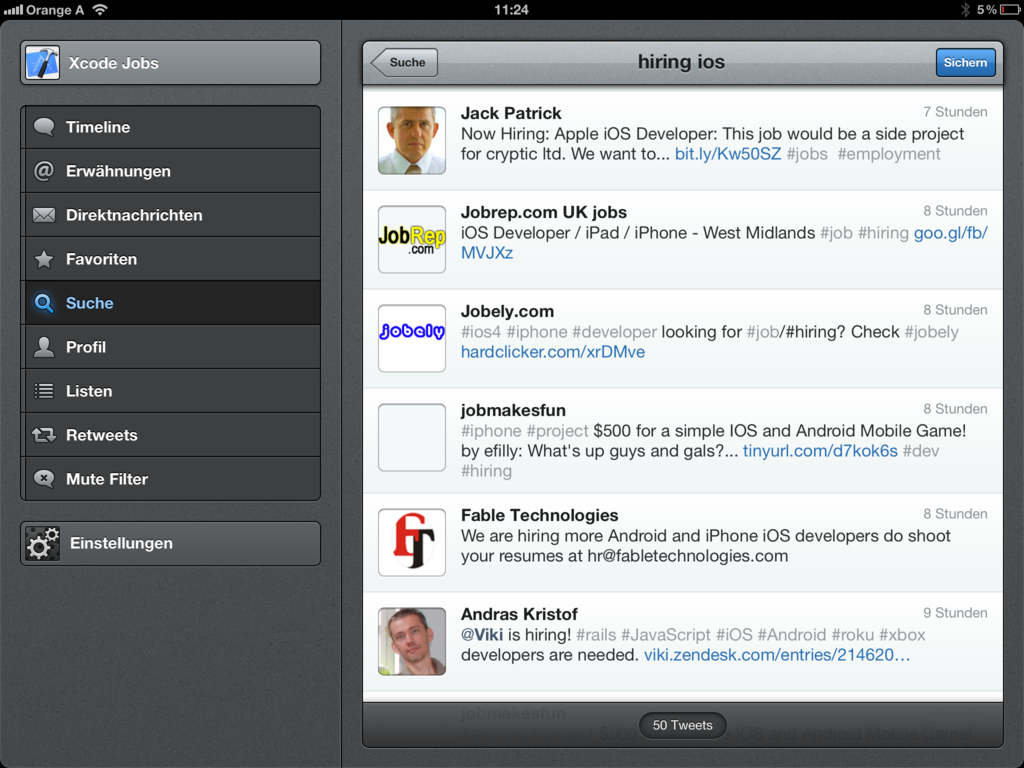1024x768 pixels.
Task: Tap the #employment hashtag
Action: tap(888, 154)
